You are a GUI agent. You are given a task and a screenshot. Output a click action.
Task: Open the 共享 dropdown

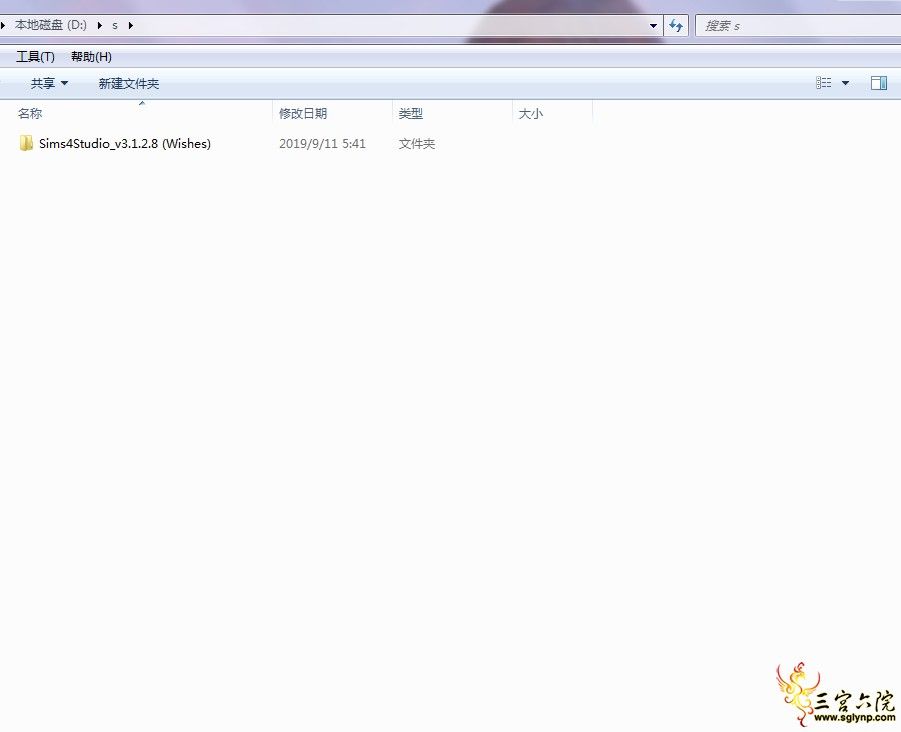(x=49, y=83)
